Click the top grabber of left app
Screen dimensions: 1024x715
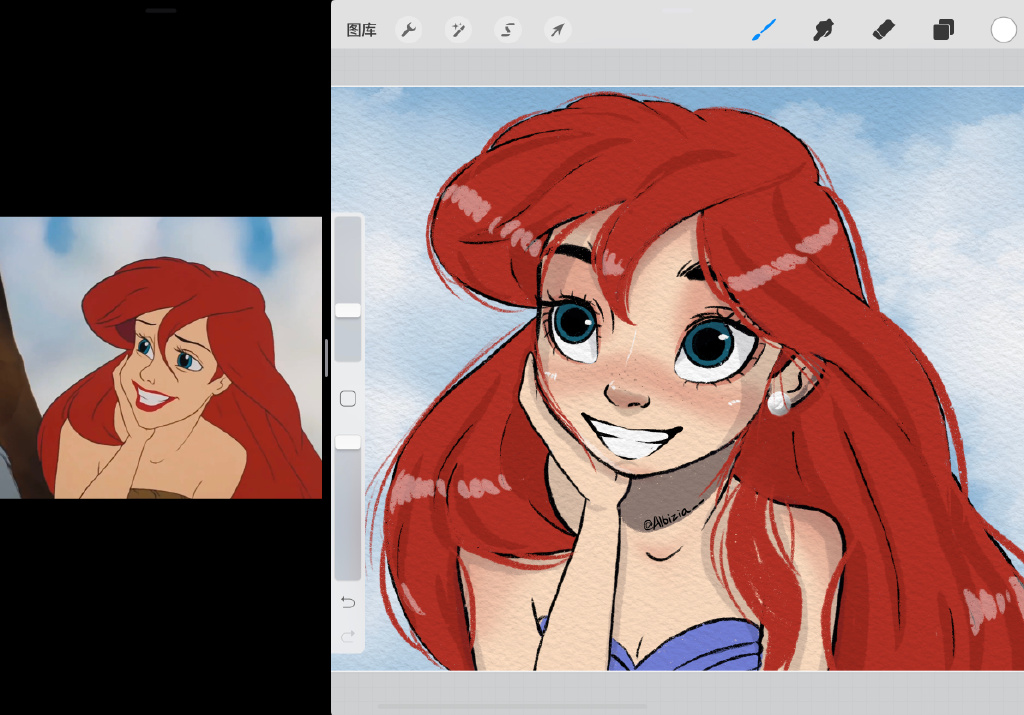click(161, 10)
